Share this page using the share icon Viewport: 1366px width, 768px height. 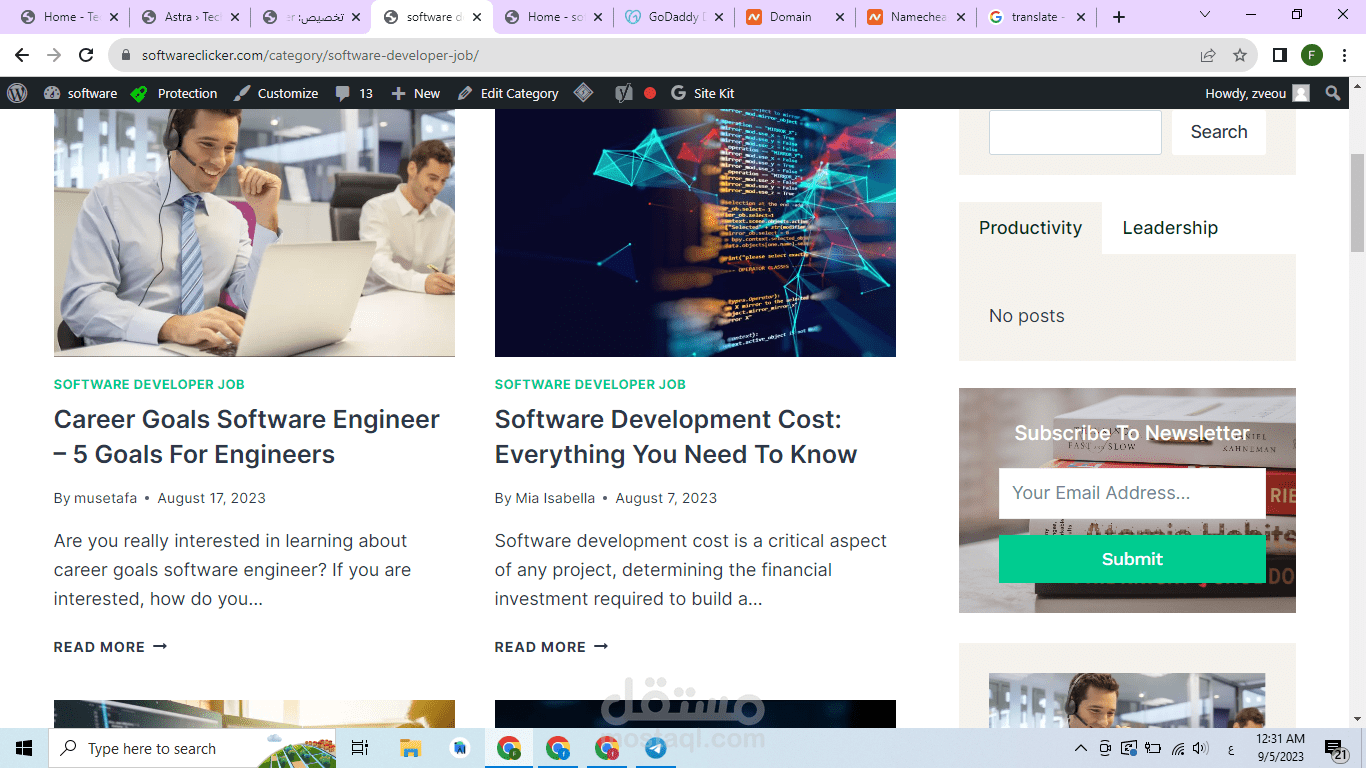[1208, 55]
